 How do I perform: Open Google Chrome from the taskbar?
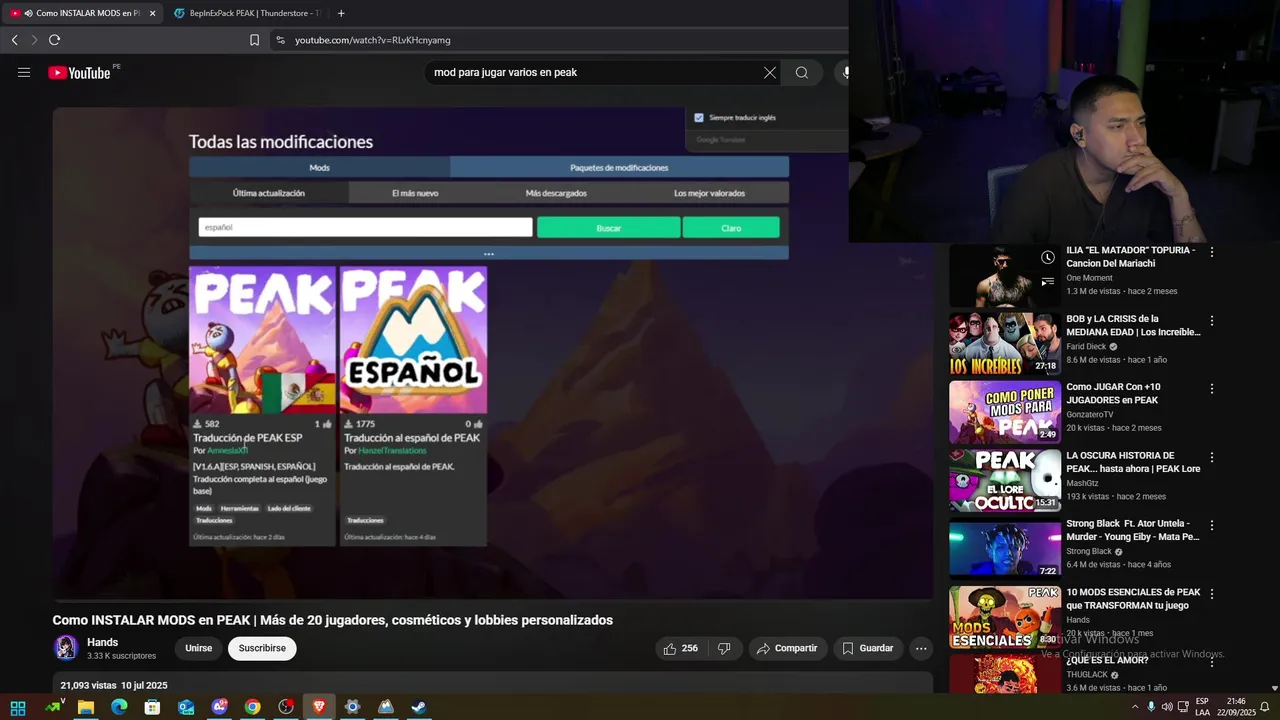click(252, 707)
